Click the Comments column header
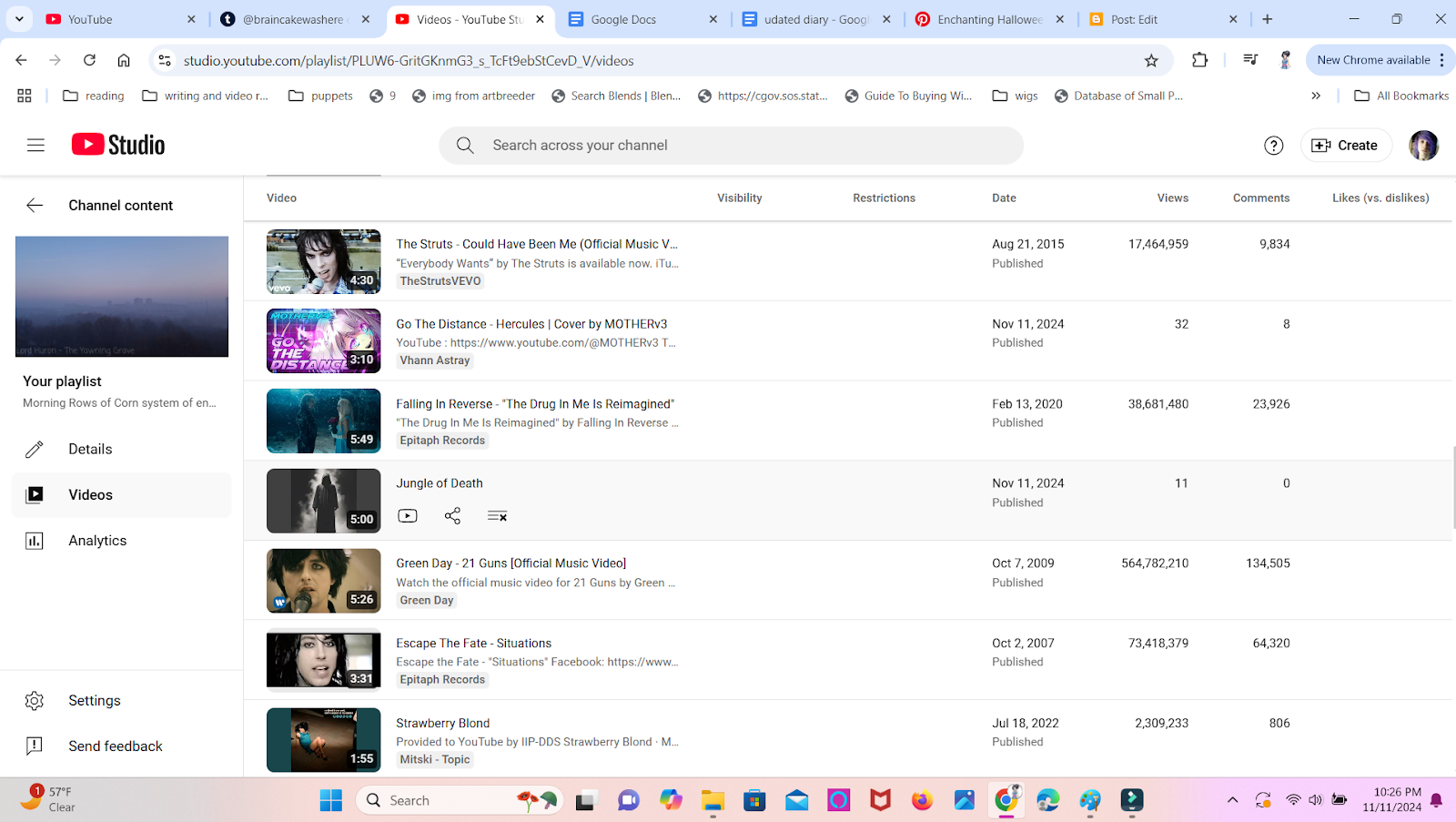Screen dimensions: 1456x822 point(1261,198)
